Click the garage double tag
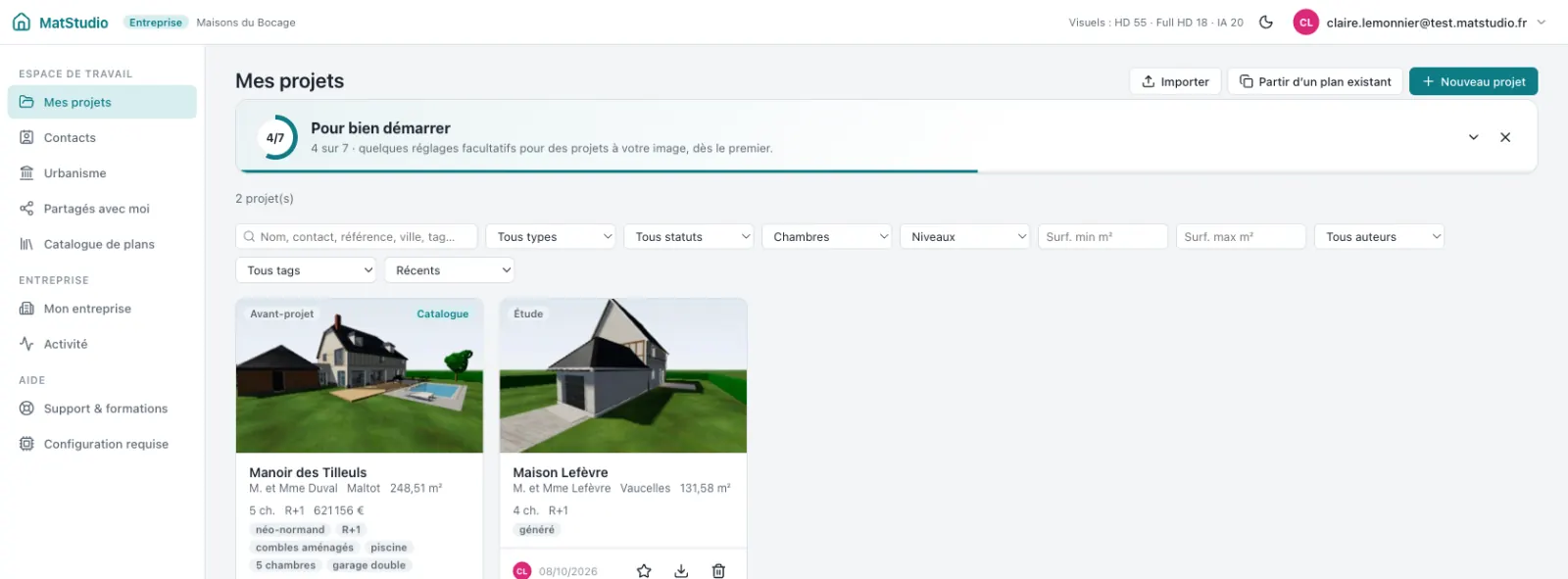 point(368,565)
